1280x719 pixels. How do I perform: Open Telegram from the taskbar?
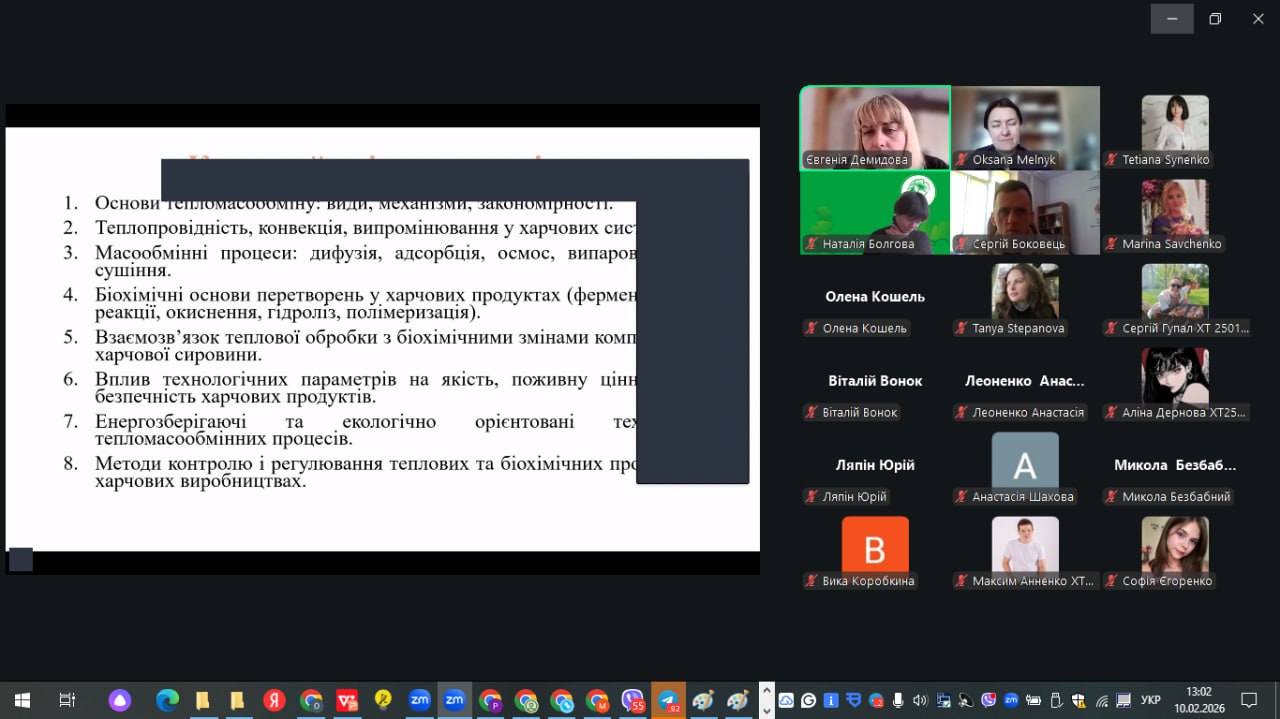pos(667,700)
